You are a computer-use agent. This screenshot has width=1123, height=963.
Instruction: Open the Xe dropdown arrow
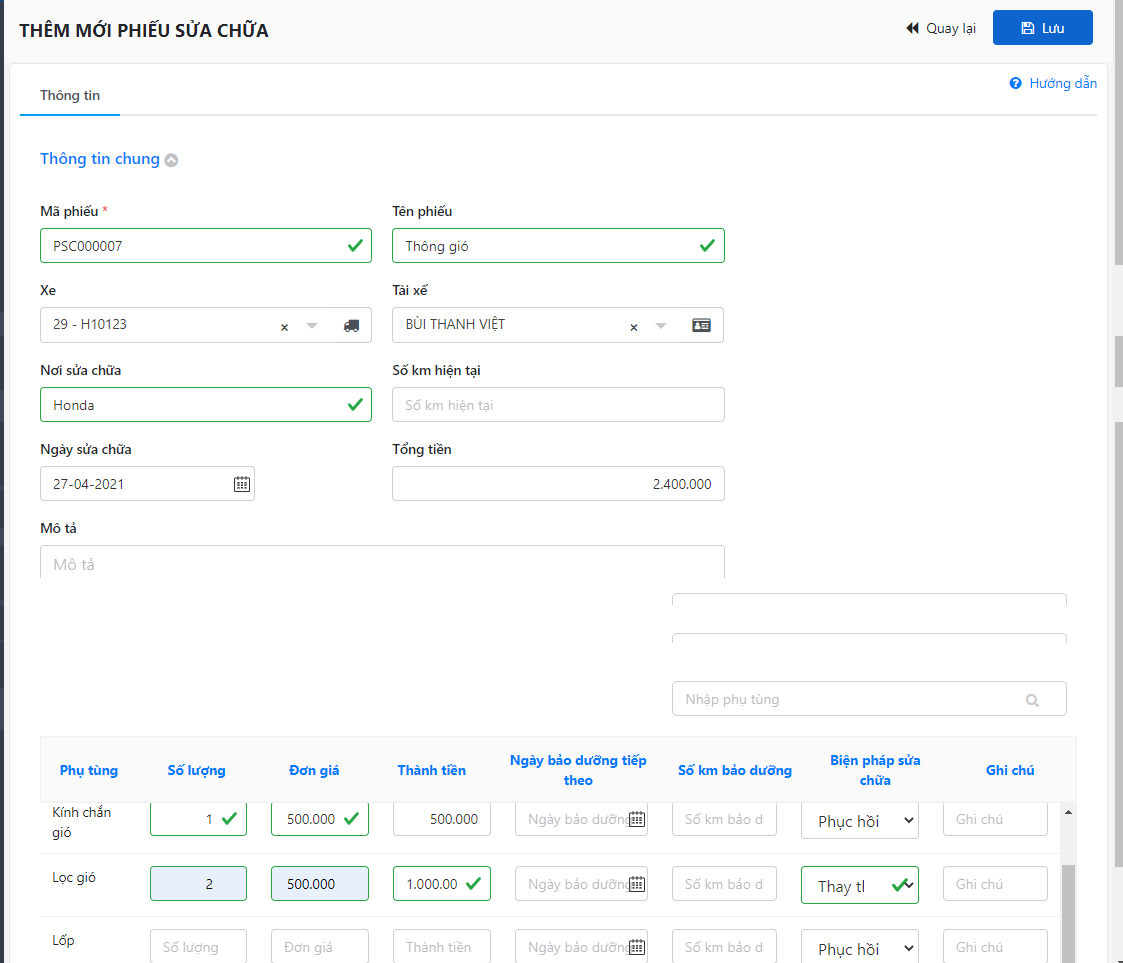[x=312, y=326]
